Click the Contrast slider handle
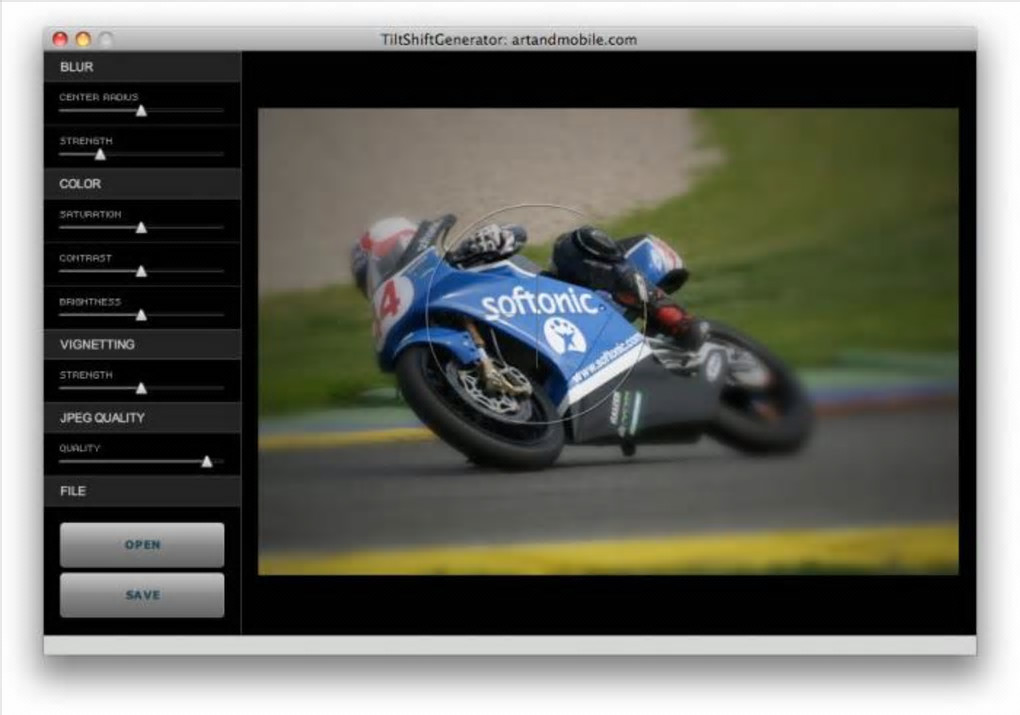Viewport: 1020px width, 715px height. 141,271
